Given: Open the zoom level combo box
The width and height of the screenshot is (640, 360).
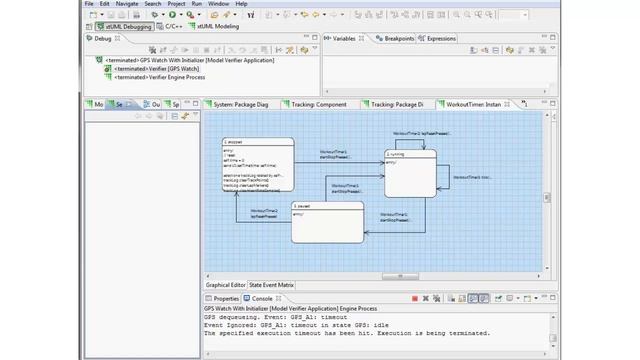Looking at the screenshot, I should pyautogui.click(x=514, y=15).
